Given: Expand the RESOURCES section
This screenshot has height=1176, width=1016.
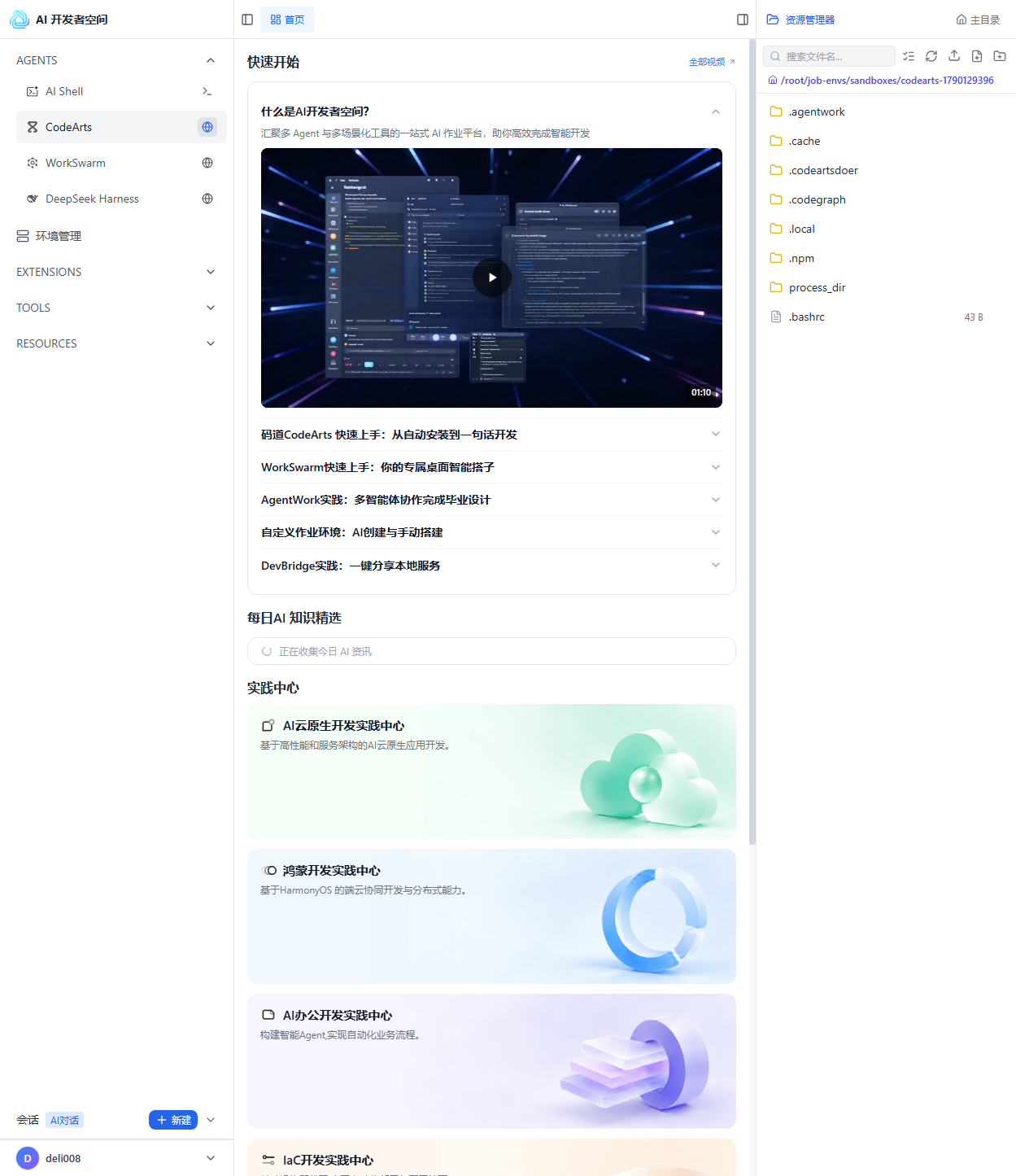Looking at the screenshot, I should (211, 343).
